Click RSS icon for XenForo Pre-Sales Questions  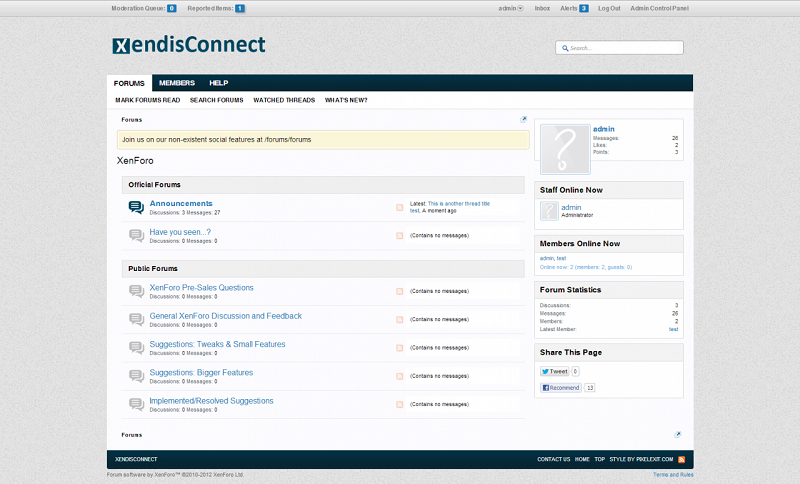[400, 291]
